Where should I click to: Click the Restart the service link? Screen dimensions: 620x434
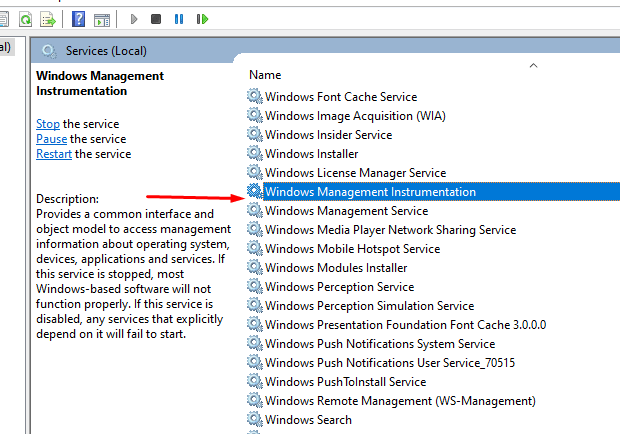point(54,154)
